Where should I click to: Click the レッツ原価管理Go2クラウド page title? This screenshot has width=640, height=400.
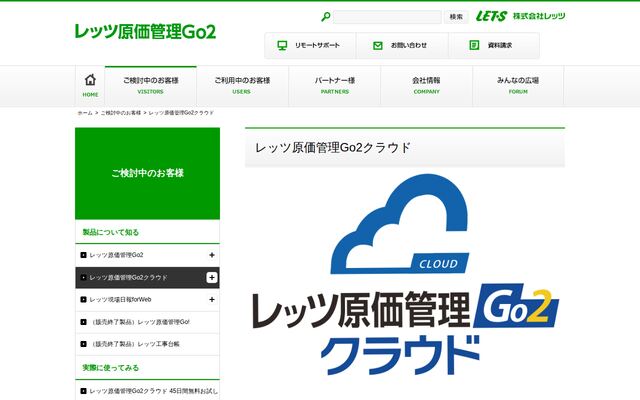point(333,148)
